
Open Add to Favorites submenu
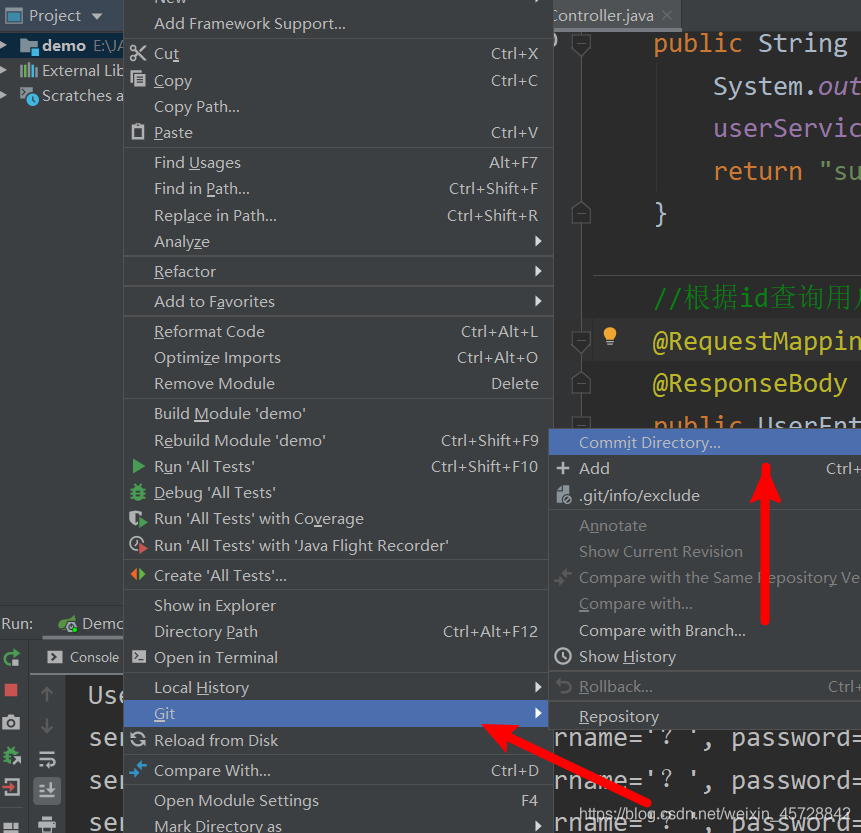(x=338, y=301)
